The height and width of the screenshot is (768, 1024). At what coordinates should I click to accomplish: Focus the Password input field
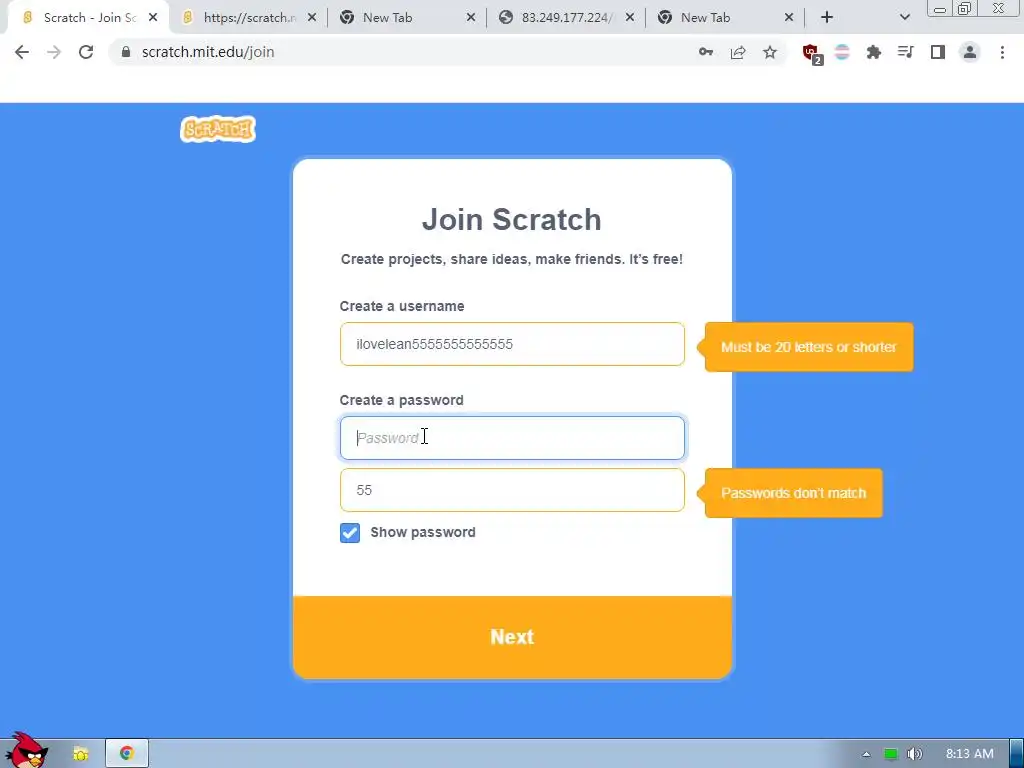point(512,438)
